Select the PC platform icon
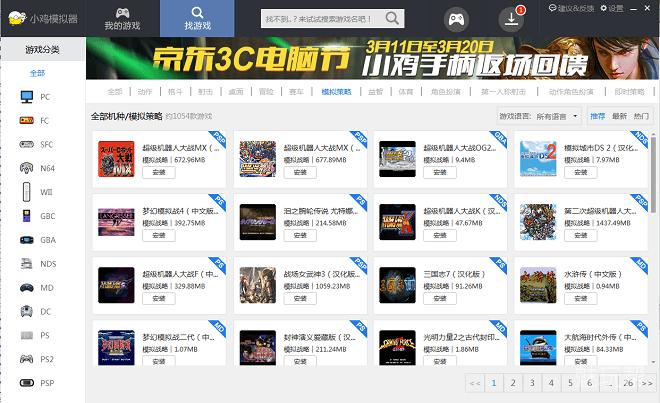Screen dimensions: 660x403 point(27,96)
